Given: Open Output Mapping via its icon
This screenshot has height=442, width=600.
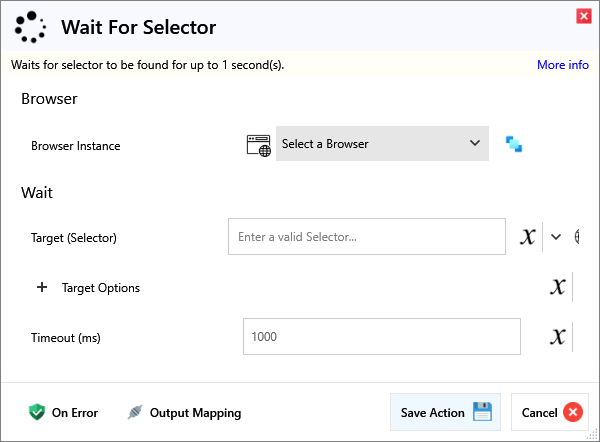Looking at the screenshot, I should click(x=135, y=412).
